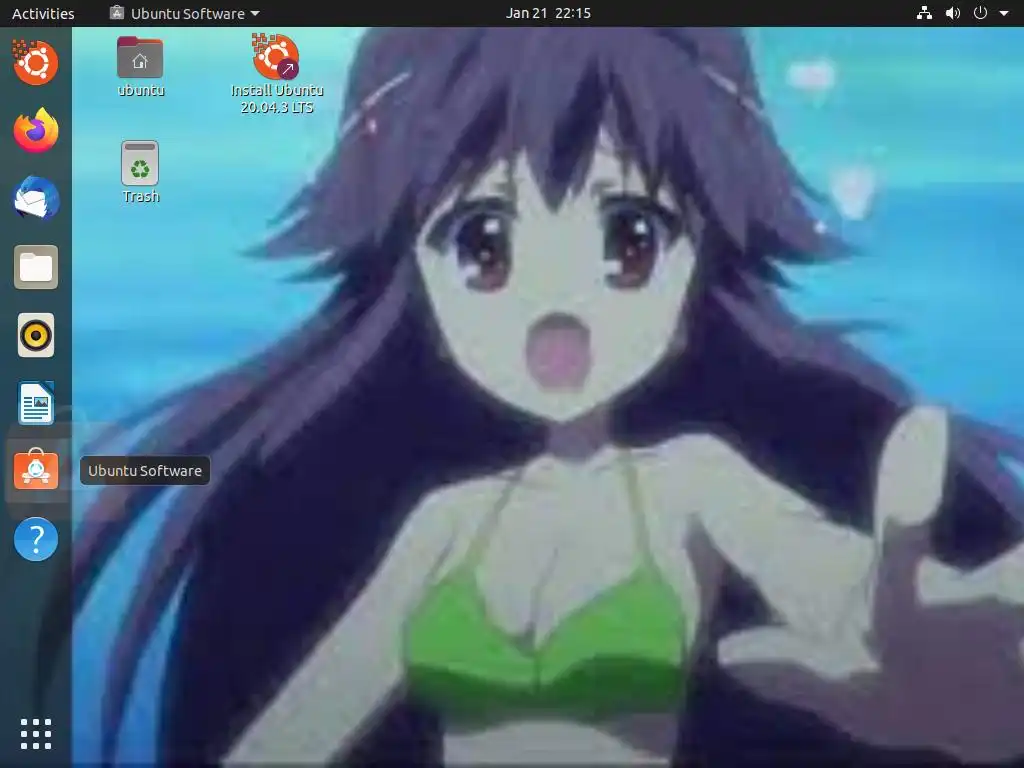Screen dimensions: 1024x768
Task: Expand the system menu arrow
Action: (x=1004, y=13)
